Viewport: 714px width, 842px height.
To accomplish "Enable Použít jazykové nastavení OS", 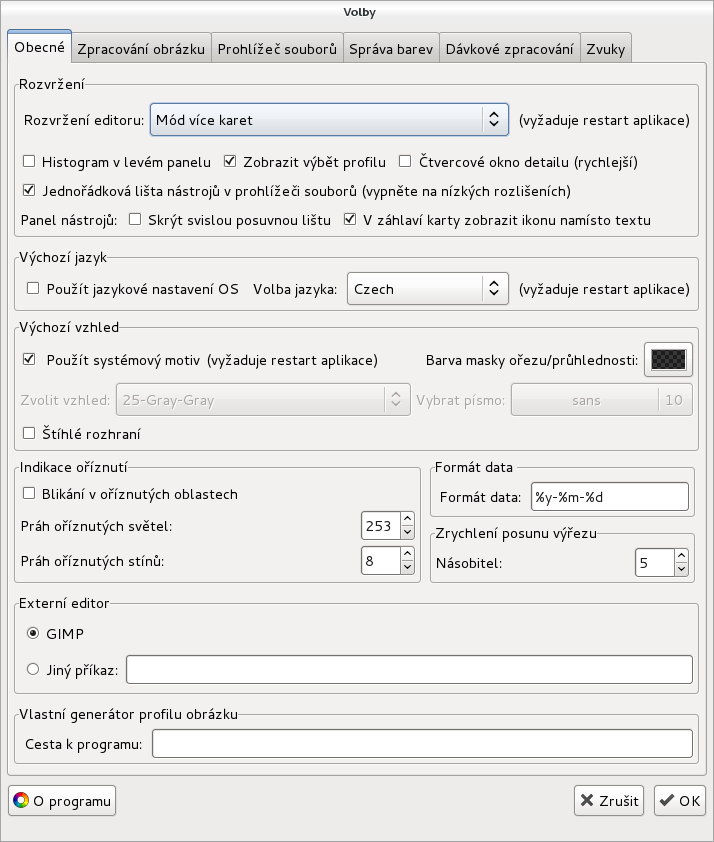I will (x=33, y=288).
